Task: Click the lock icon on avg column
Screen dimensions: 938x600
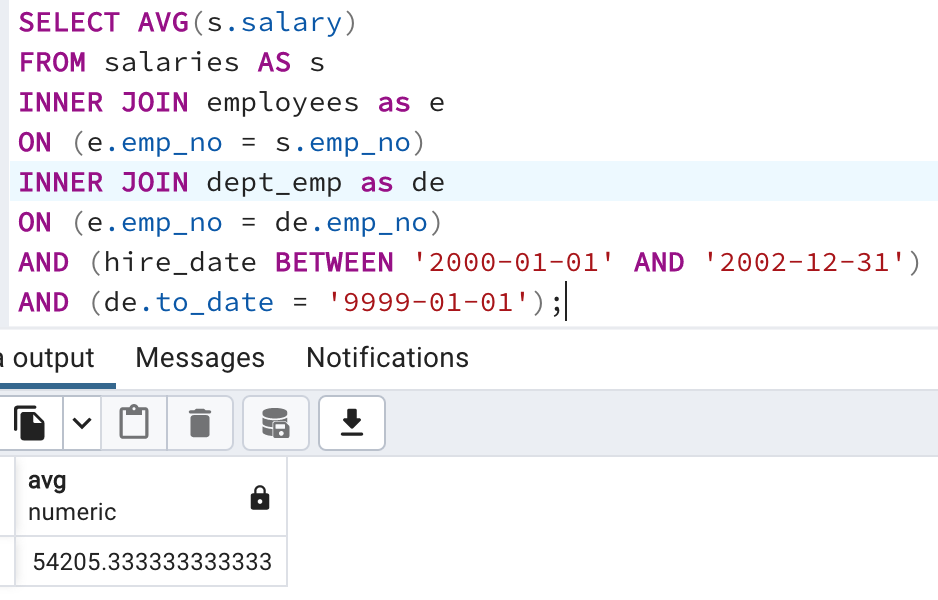Action: click(x=259, y=495)
